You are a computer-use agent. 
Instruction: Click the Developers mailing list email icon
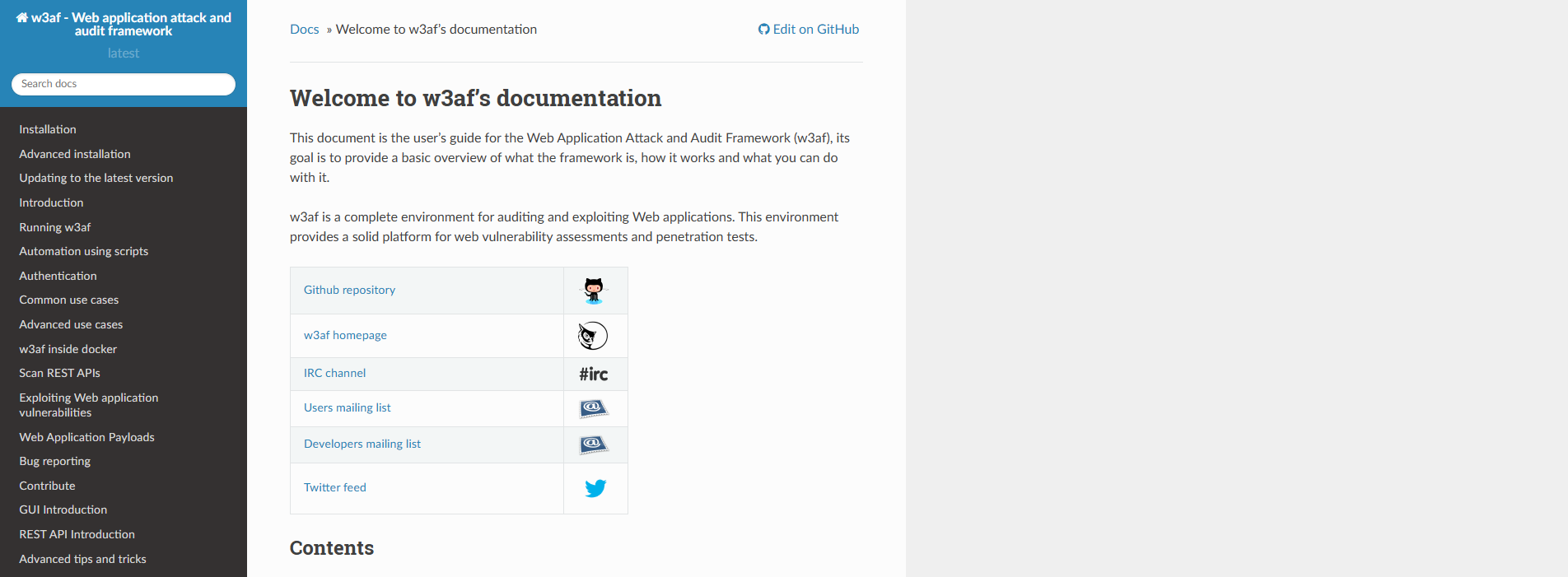point(593,444)
